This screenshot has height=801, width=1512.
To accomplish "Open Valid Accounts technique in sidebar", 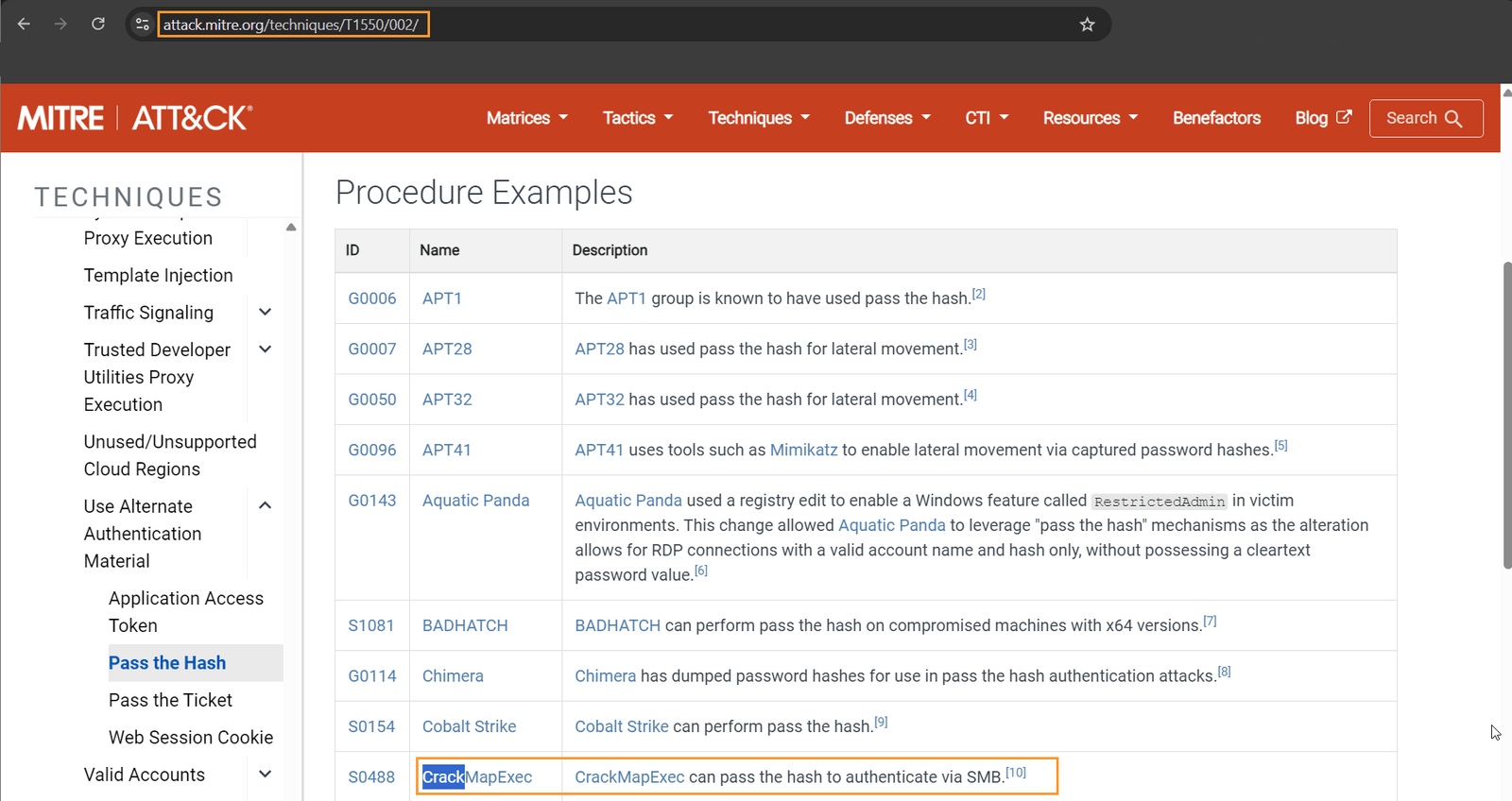I will pos(144,775).
